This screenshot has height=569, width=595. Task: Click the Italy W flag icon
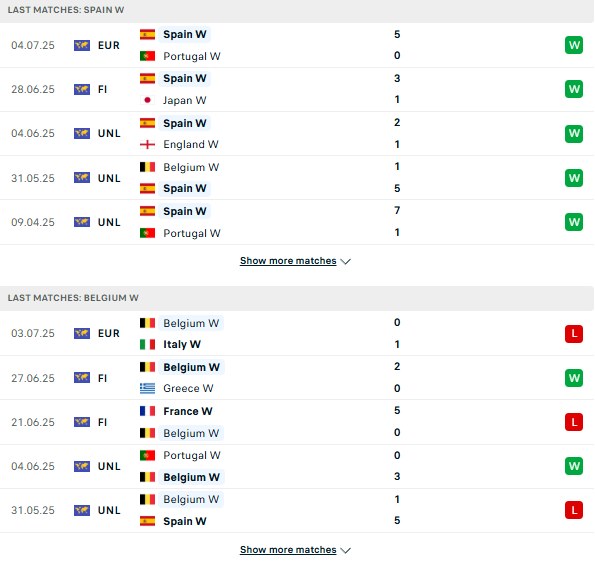coord(147,345)
